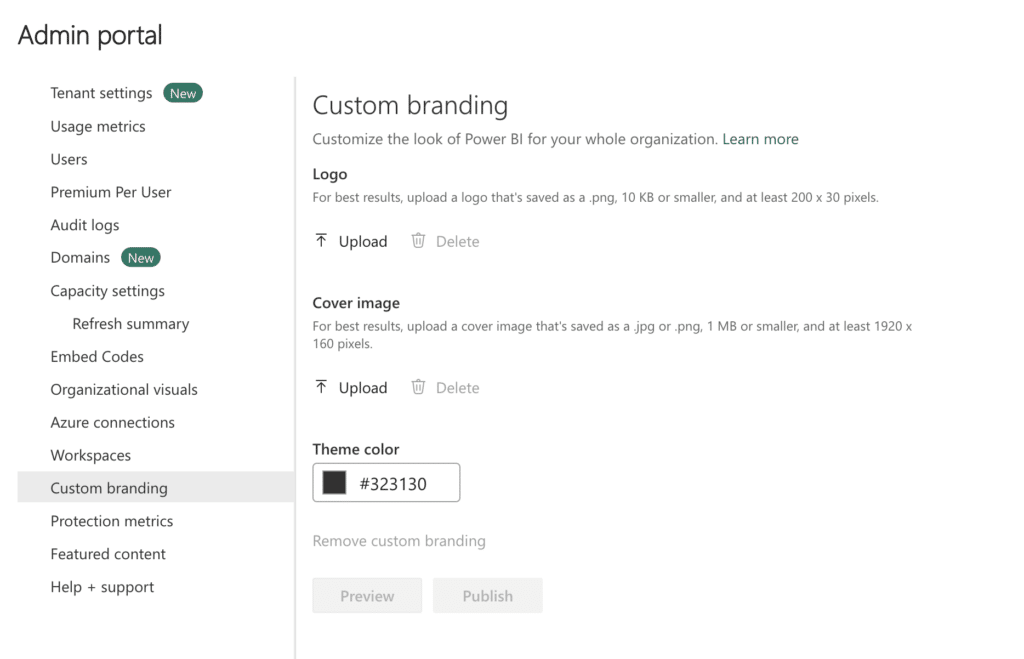Go to Featured content
The width and height of the screenshot is (1024, 659).
tap(108, 554)
